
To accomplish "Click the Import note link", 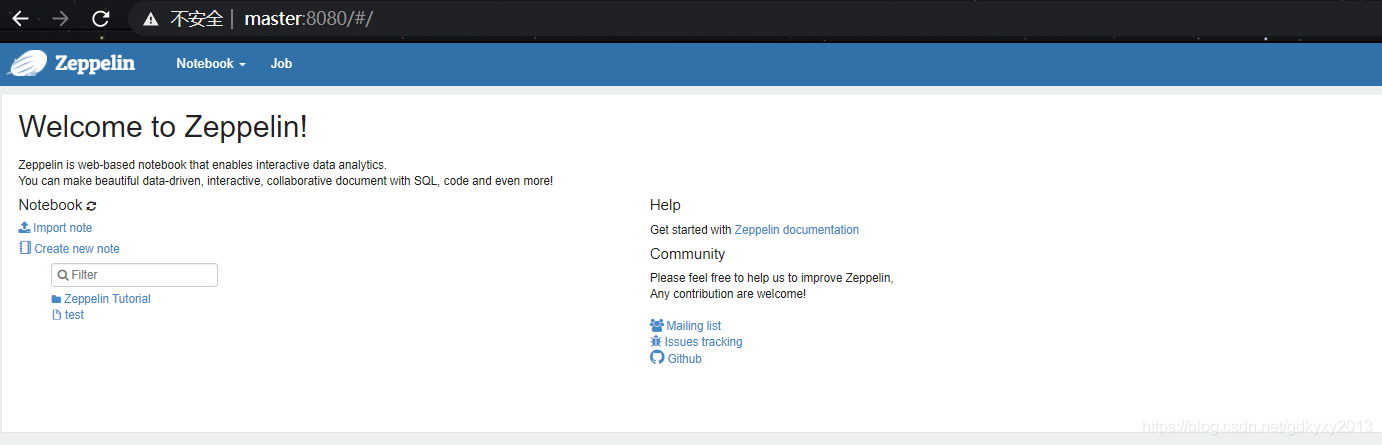I will (62, 228).
